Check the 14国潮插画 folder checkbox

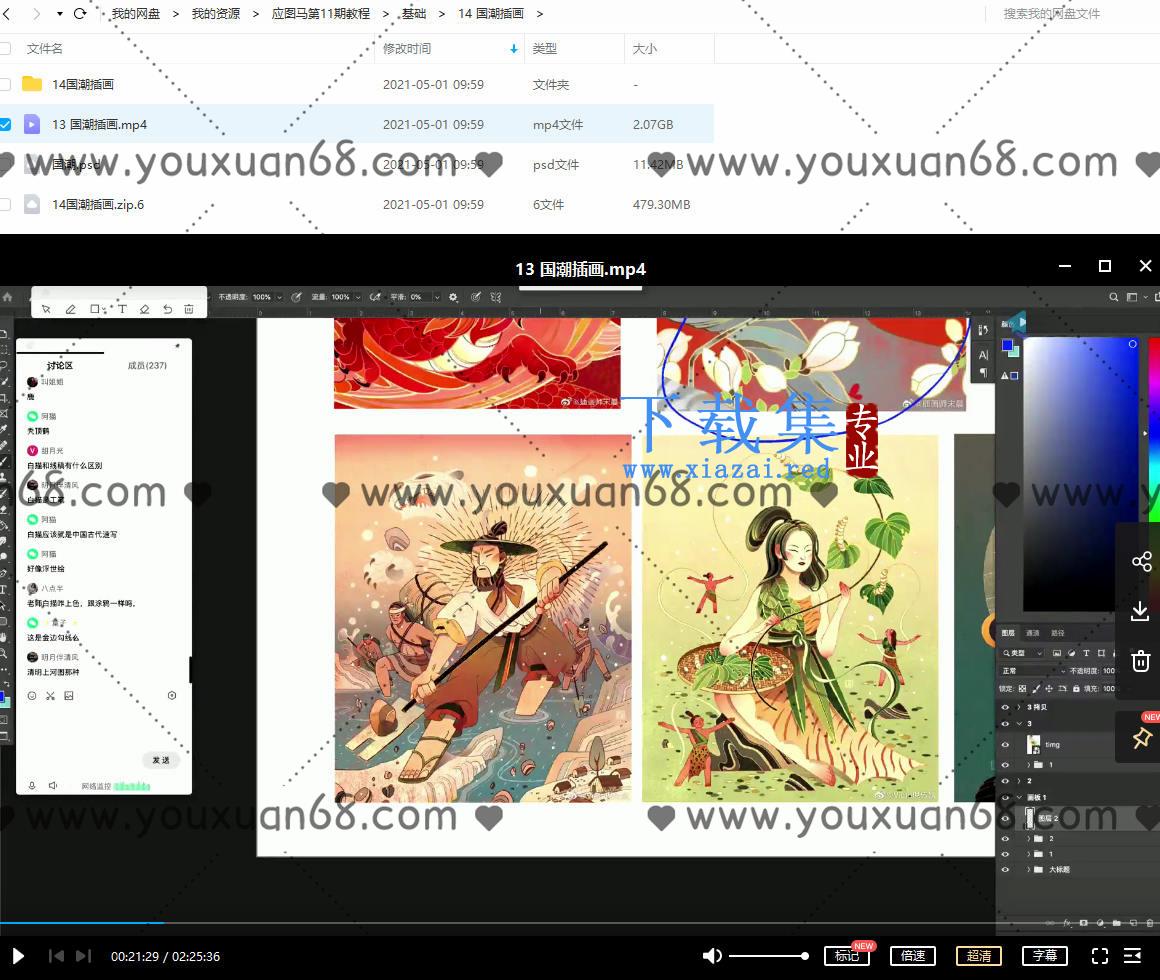coord(5,84)
